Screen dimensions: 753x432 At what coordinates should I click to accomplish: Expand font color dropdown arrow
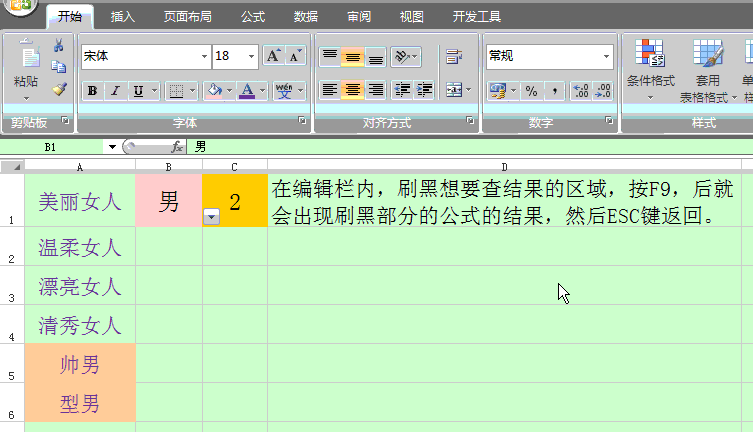[x=262, y=91]
